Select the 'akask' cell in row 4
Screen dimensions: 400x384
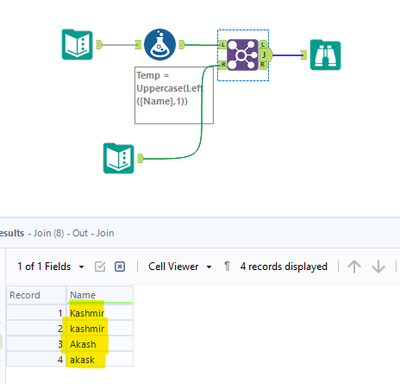click(x=100, y=360)
